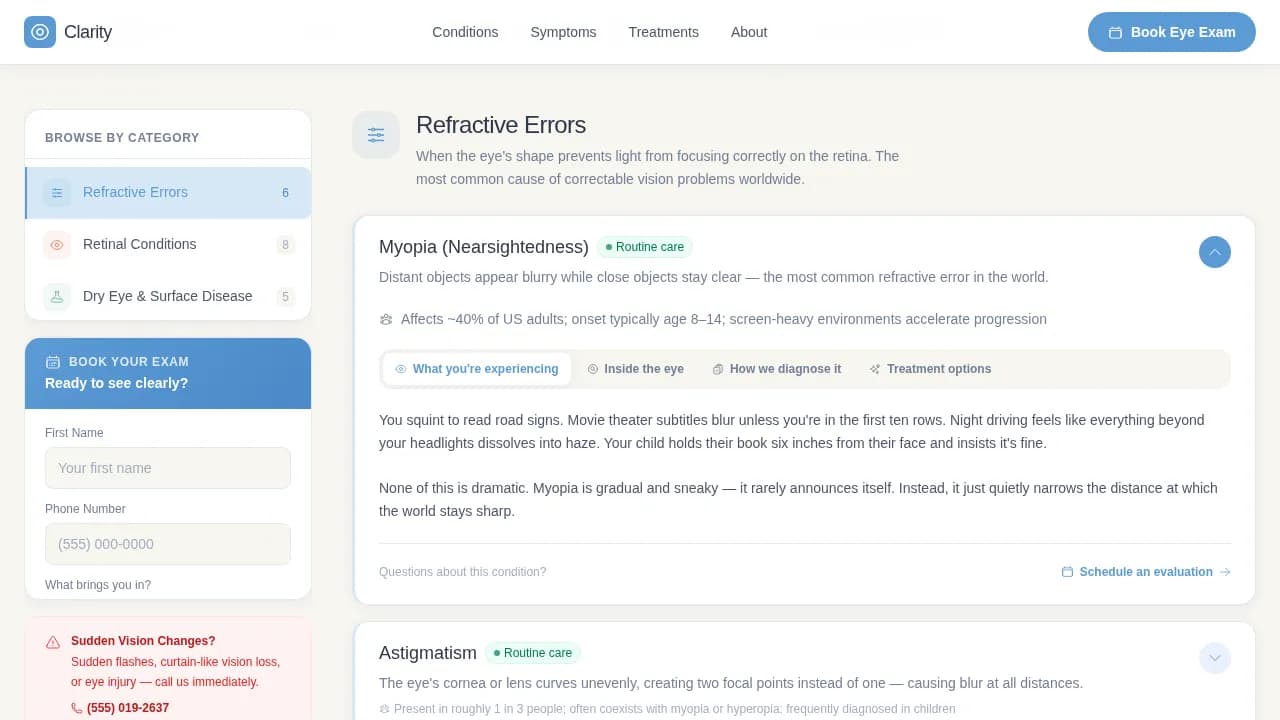Image resolution: width=1280 pixels, height=720 pixels.
Task: Select the Retinal Conditions category
Action: coord(168,244)
